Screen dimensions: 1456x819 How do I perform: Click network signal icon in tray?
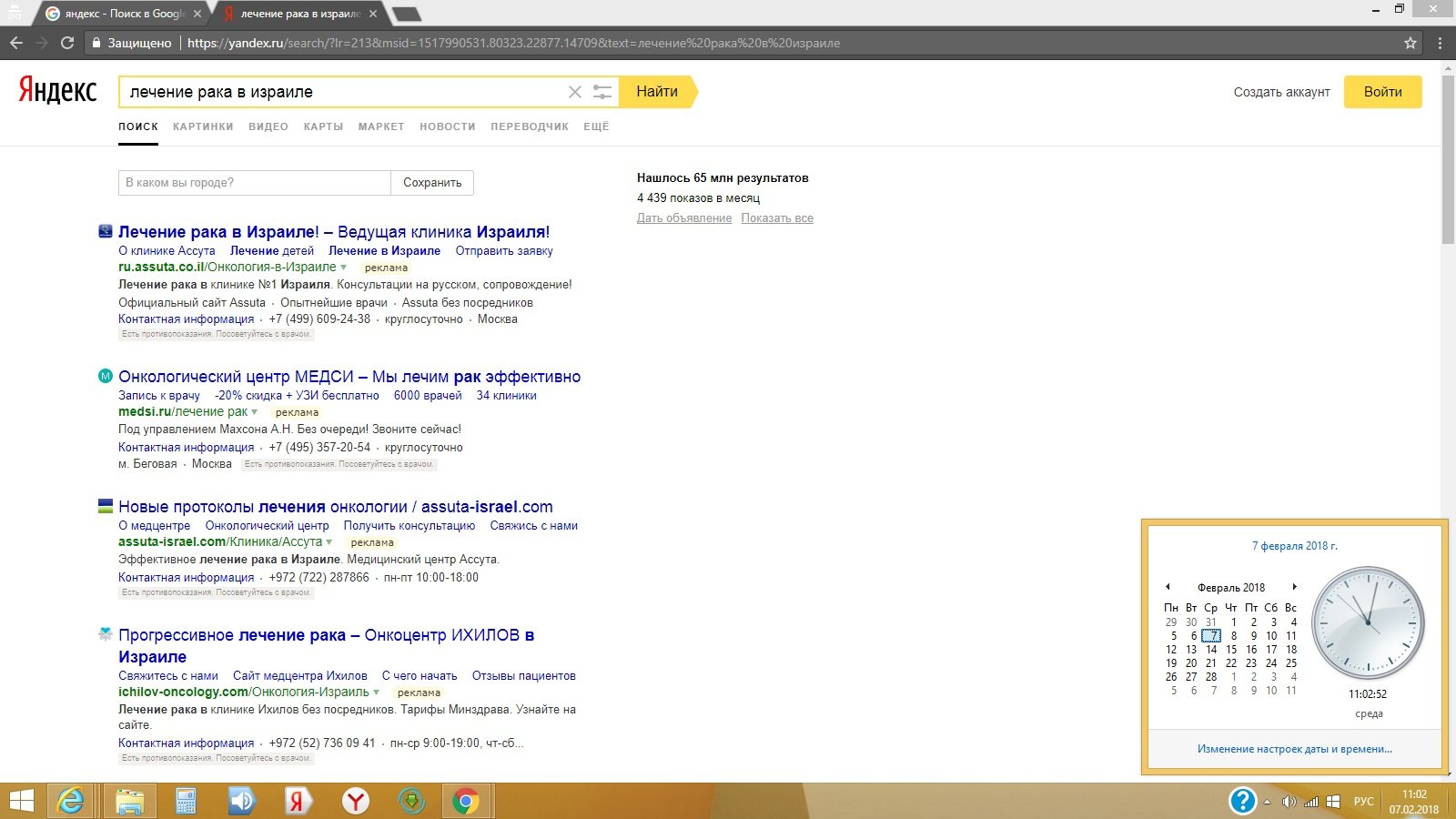click(x=1311, y=802)
